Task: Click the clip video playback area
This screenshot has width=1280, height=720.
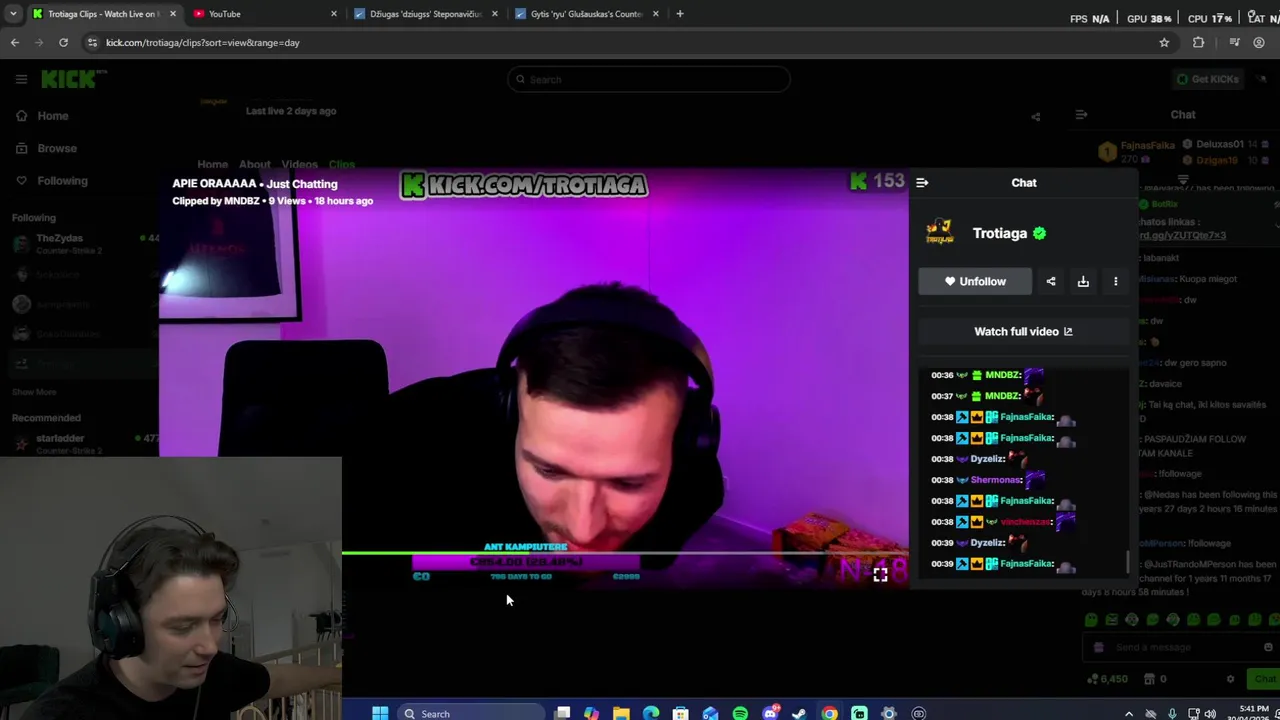Action: (x=535, y=380)
